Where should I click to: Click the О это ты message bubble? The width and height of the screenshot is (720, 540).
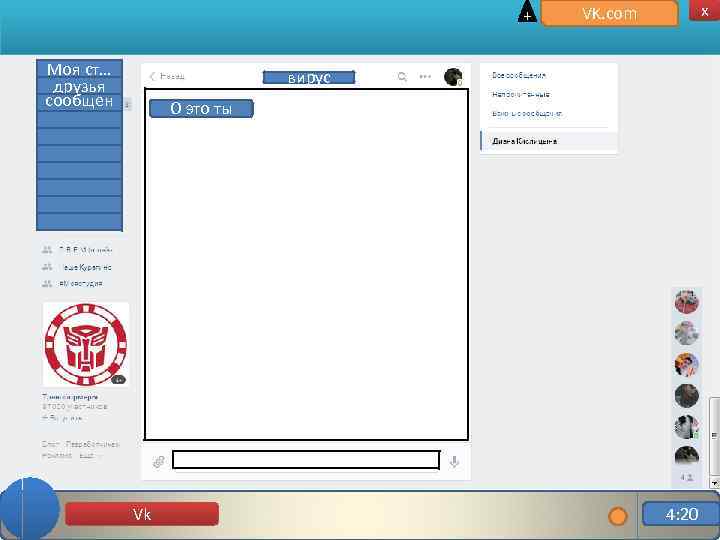pyautogui.click(x=201, y=108)
